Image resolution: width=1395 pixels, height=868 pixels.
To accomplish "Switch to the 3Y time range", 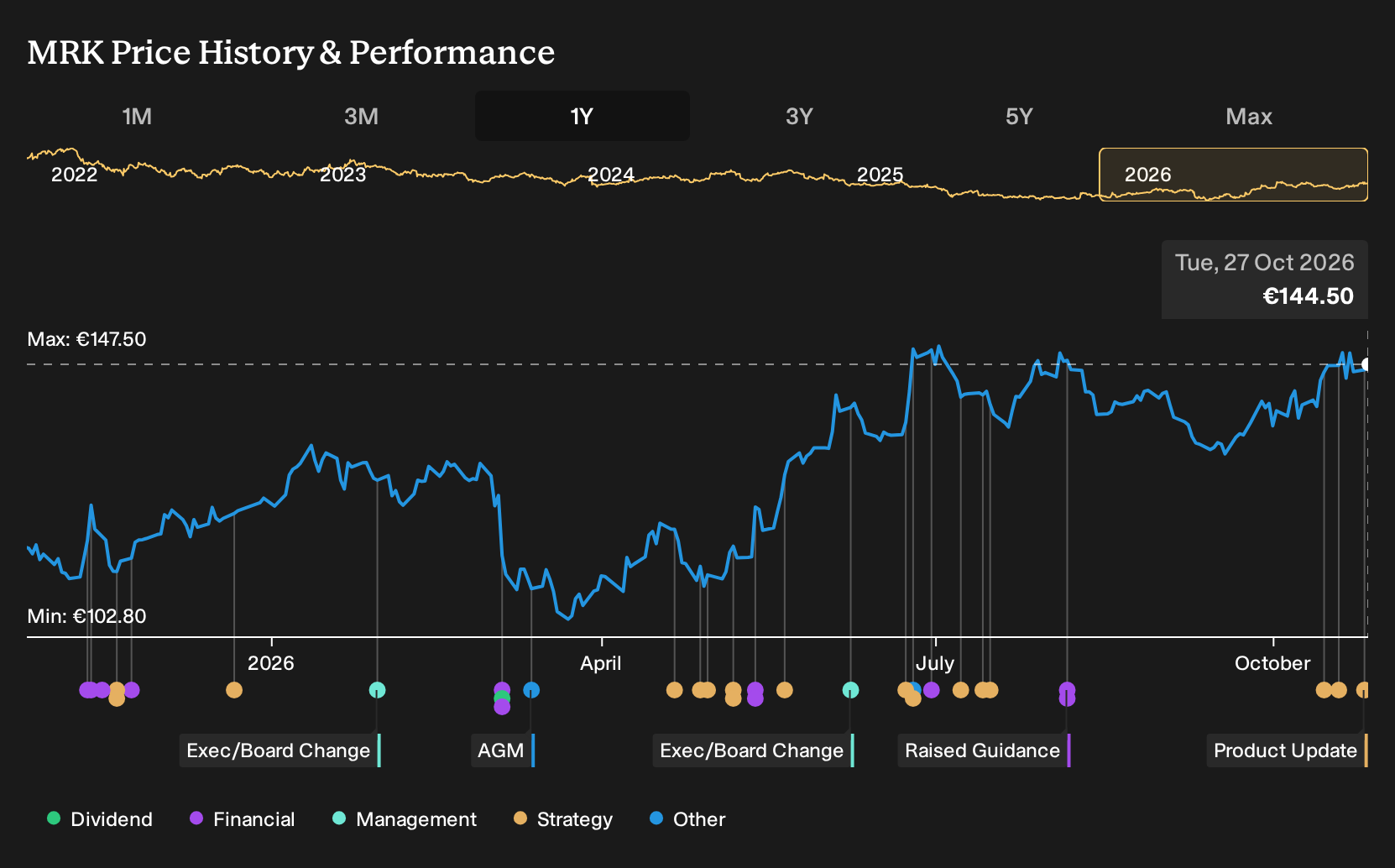I will tap(799, 116).
